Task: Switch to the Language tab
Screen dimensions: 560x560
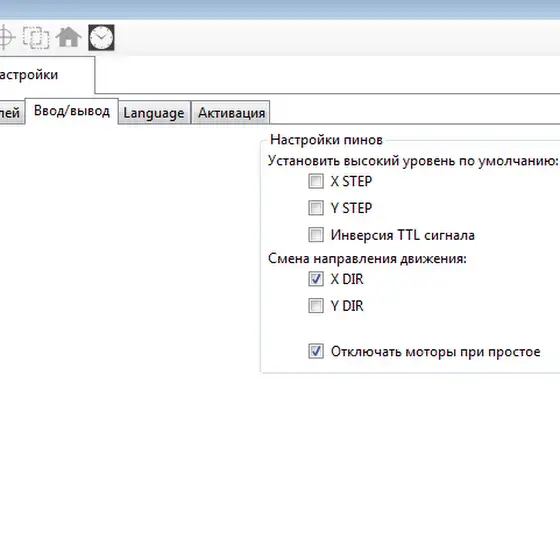Action: 154,113
